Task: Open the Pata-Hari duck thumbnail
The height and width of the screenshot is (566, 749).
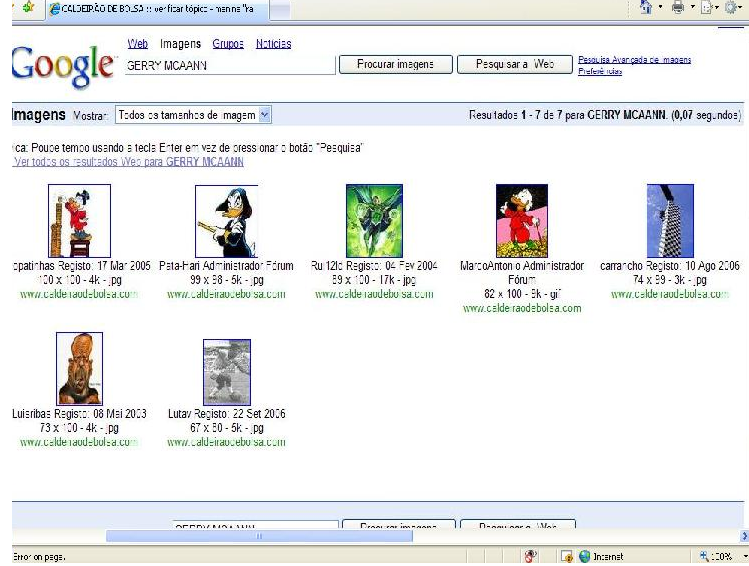Action: 226,221
